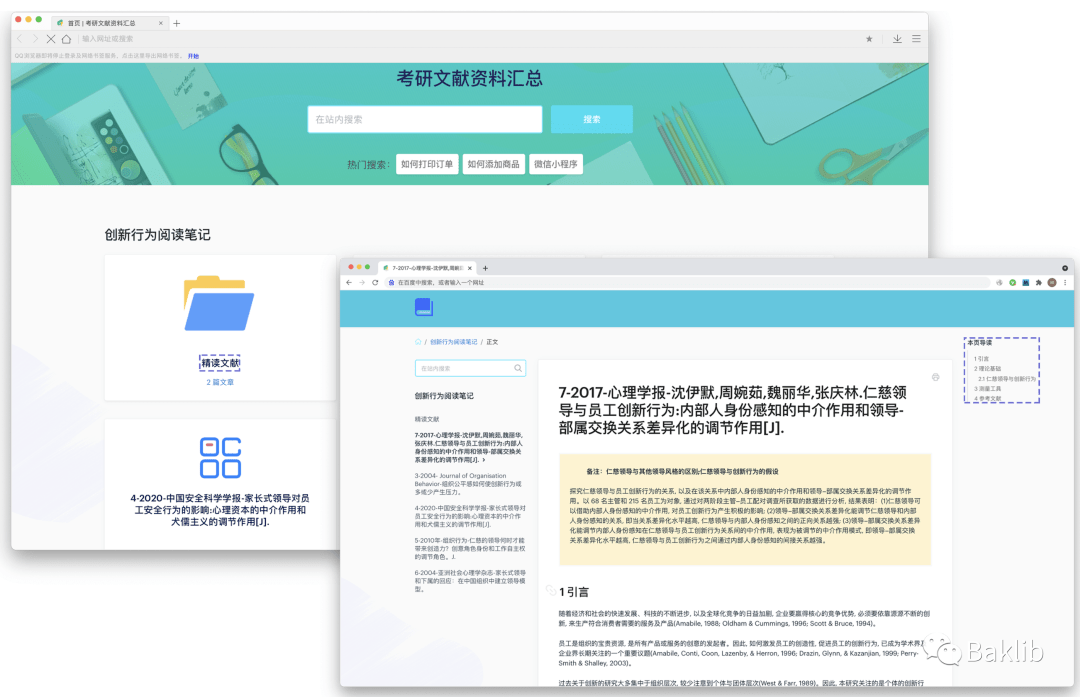Choose hot search tag 如何添加商品
This screenshot has width=1080, height=697.
click(493, 164)
